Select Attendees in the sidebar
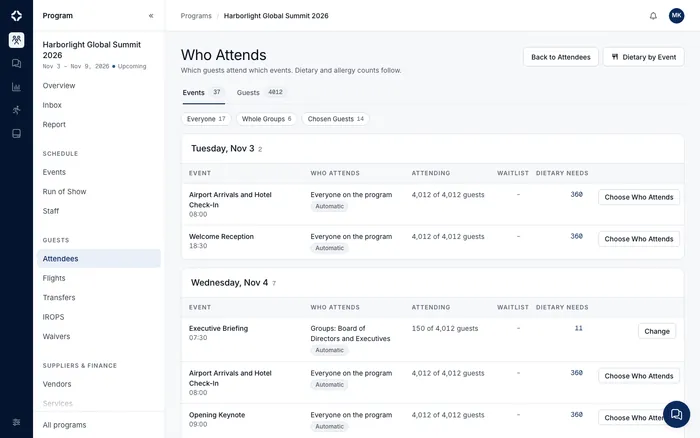Screen dimensions: 700x438 coord(99,259)
